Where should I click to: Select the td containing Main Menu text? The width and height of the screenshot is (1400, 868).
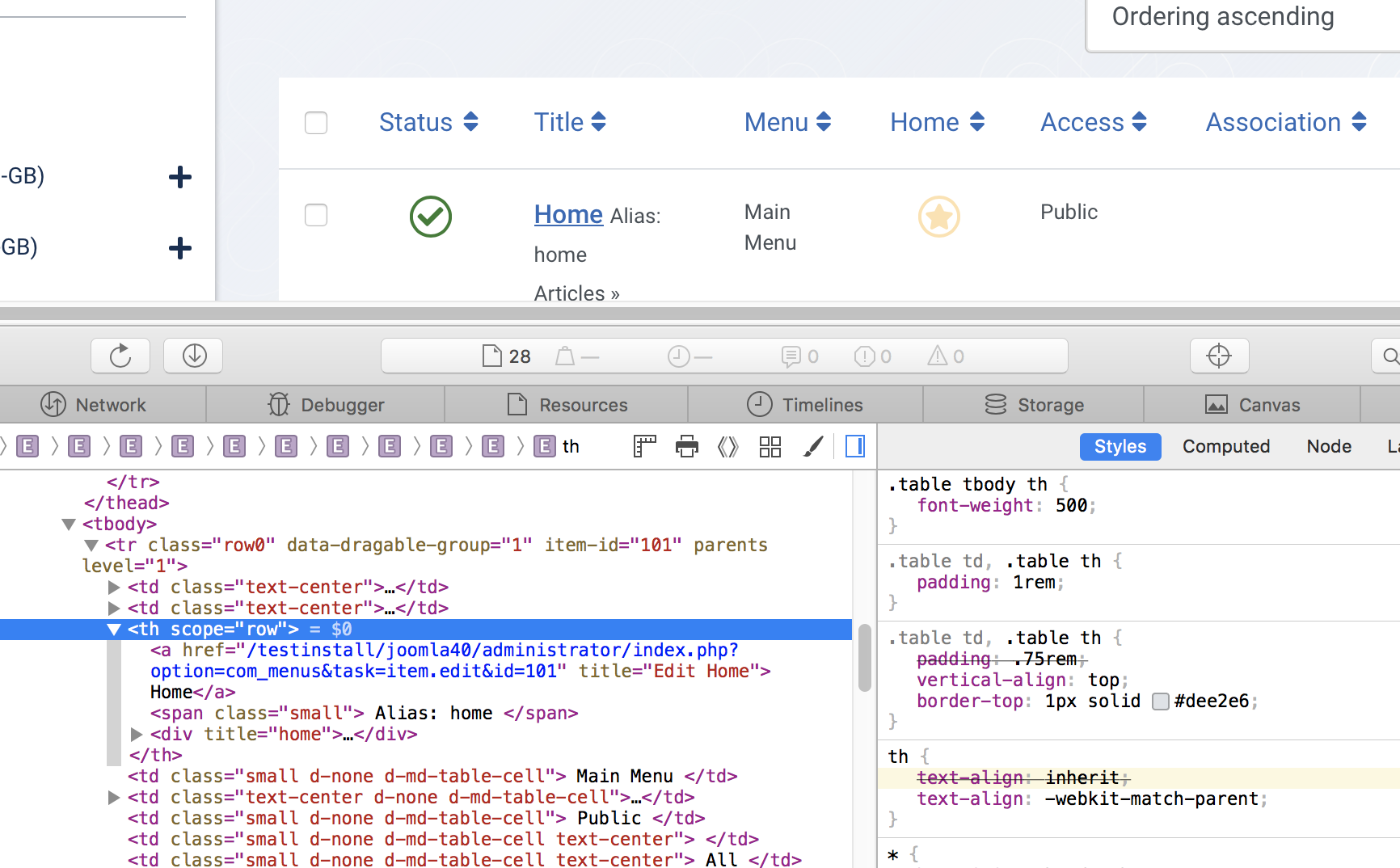(x=432, y=777)
